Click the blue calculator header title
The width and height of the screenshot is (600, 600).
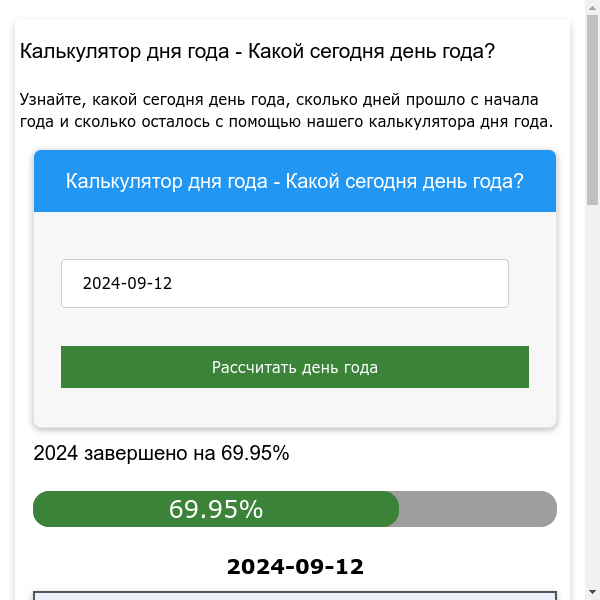point(295,181)
